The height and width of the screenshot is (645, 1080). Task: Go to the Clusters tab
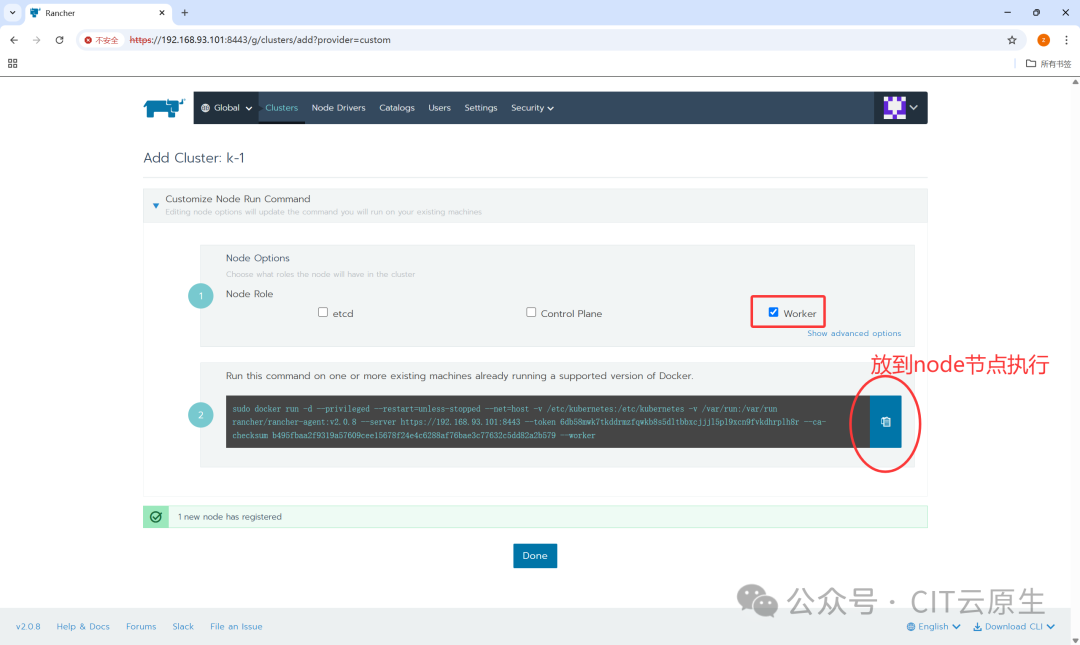282,108
